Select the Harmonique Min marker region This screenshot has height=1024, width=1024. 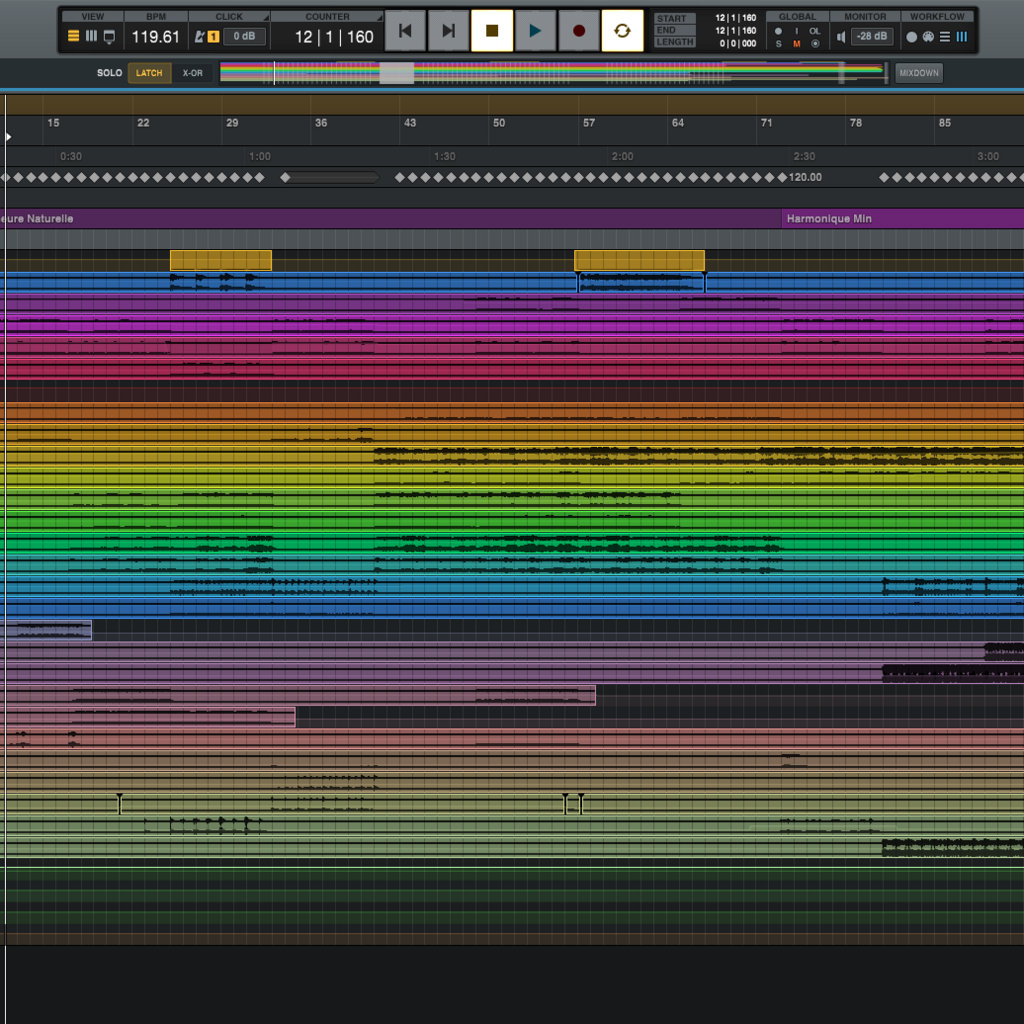pyautogui.click(x=900, y=218)
